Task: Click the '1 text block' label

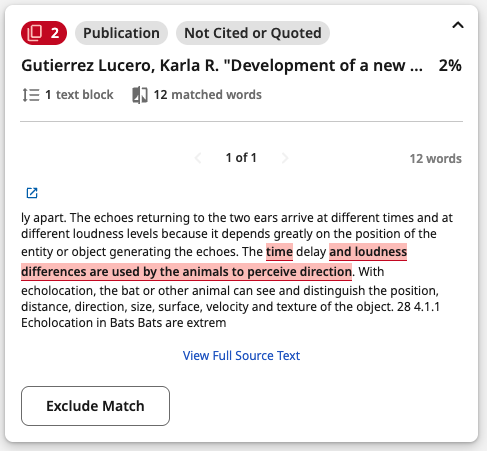Action: (x=79, y=95)
